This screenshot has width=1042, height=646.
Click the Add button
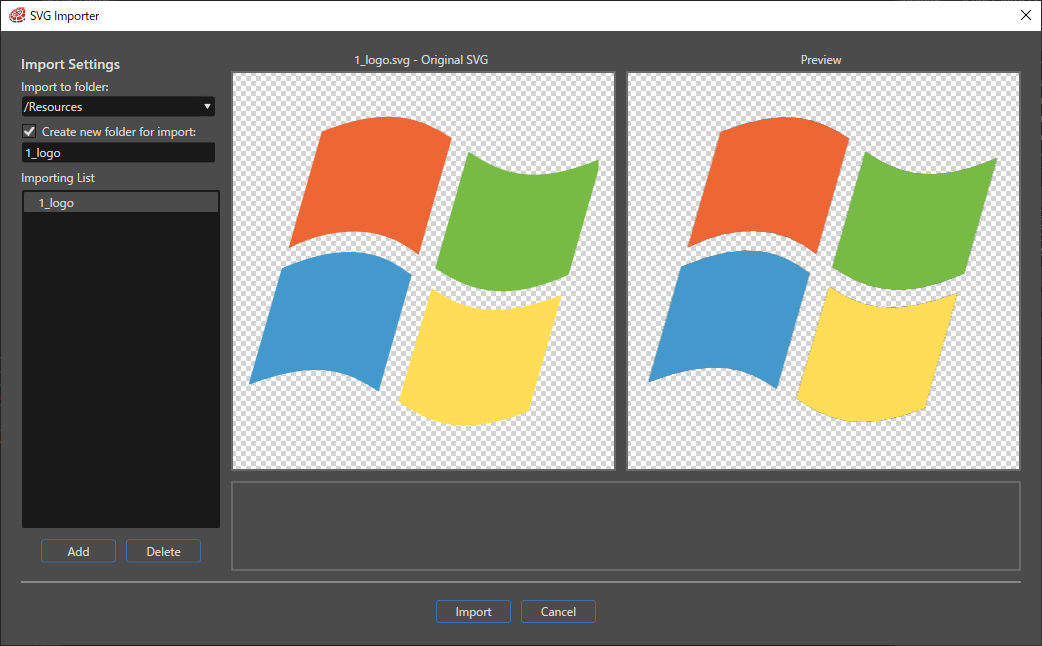[78, 551]
